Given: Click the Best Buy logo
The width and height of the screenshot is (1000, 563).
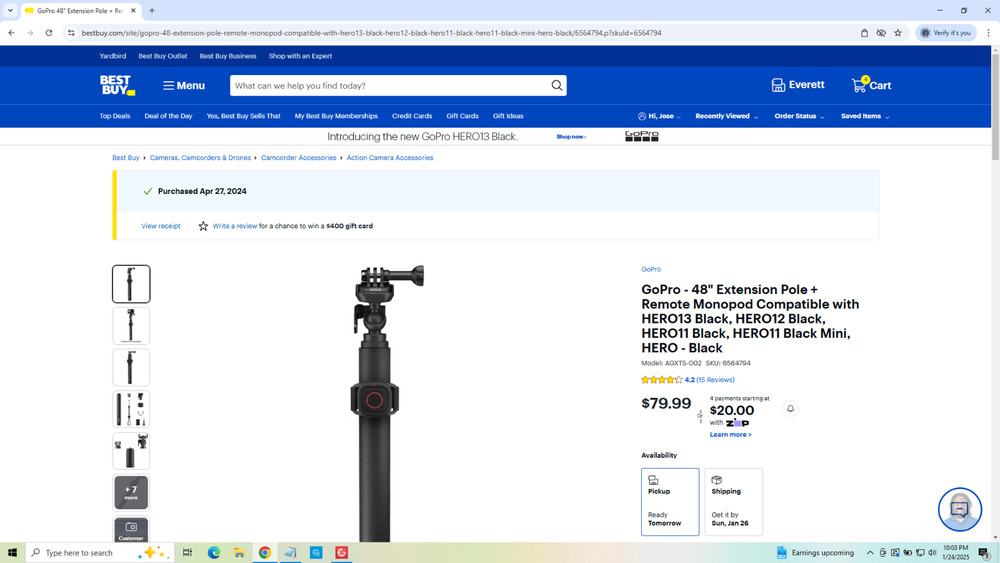Looking at the screenshot, I should [x=117, y=85].
